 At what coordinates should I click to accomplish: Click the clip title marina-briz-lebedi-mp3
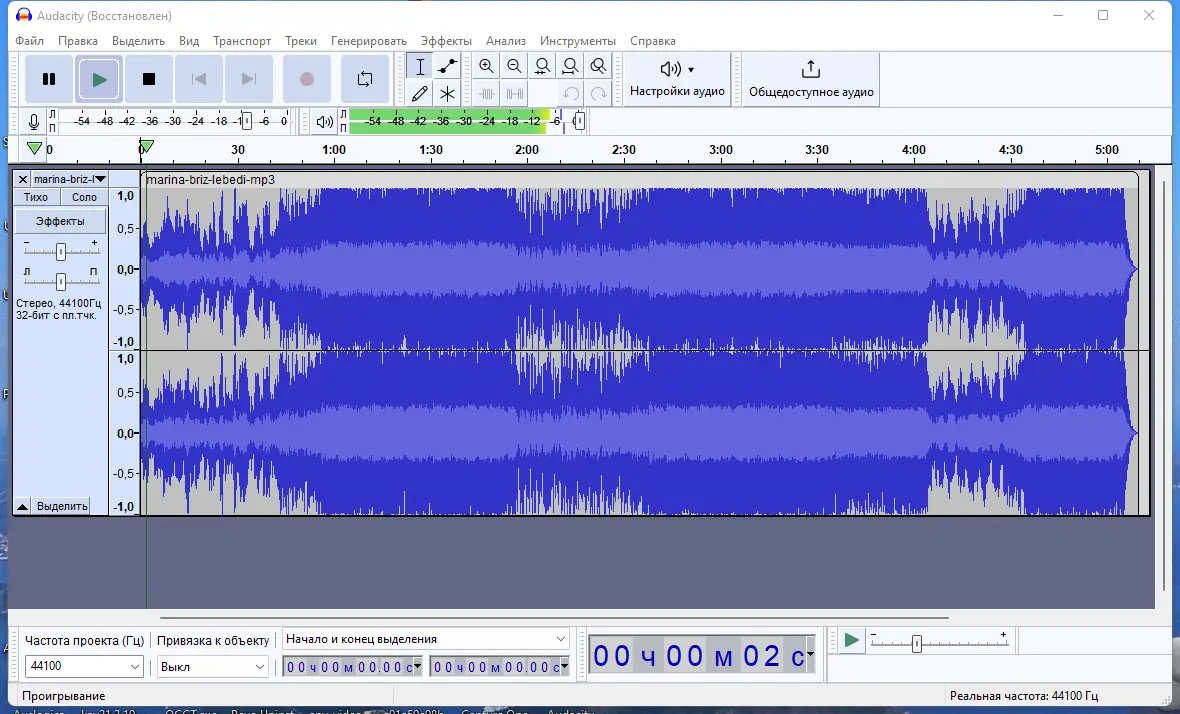(x=211, y=180)
